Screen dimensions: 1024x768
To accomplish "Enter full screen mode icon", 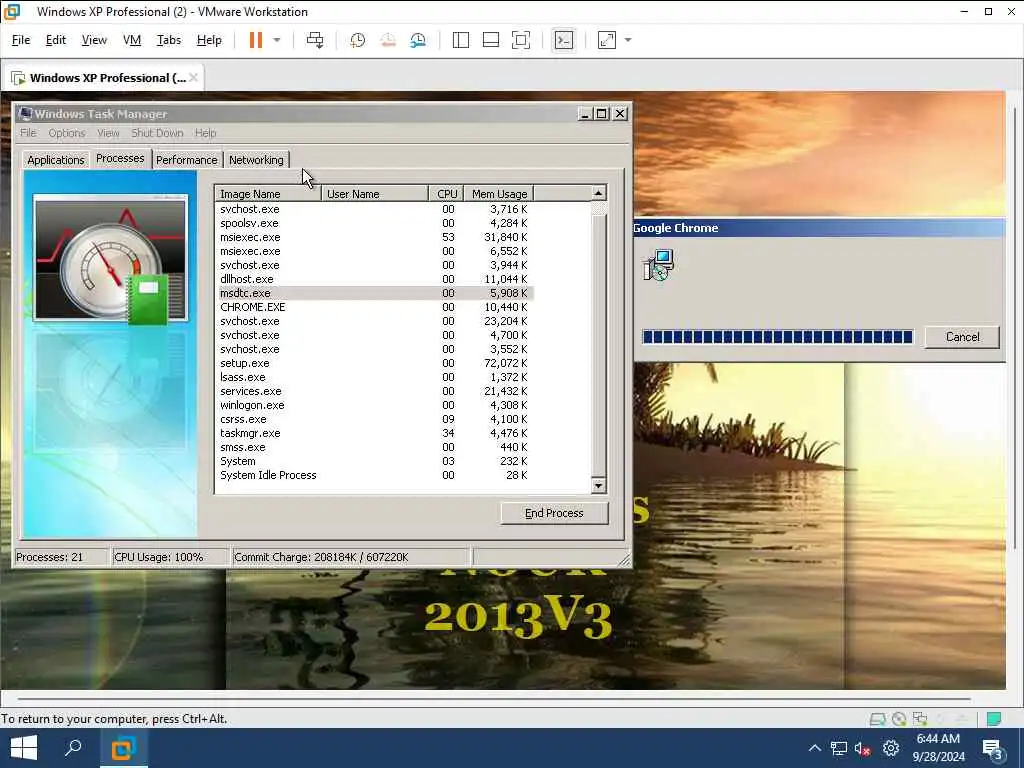I will point(520,40).
